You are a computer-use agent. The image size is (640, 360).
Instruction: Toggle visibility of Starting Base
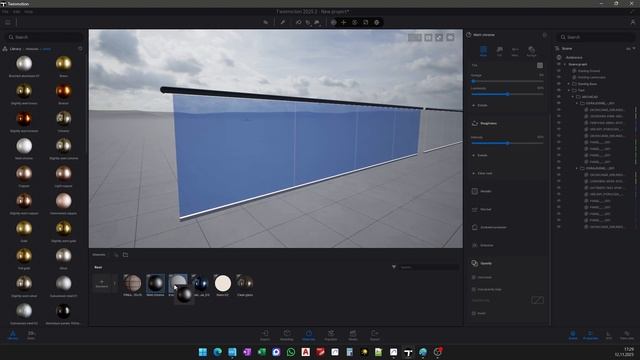pos(558,84)
